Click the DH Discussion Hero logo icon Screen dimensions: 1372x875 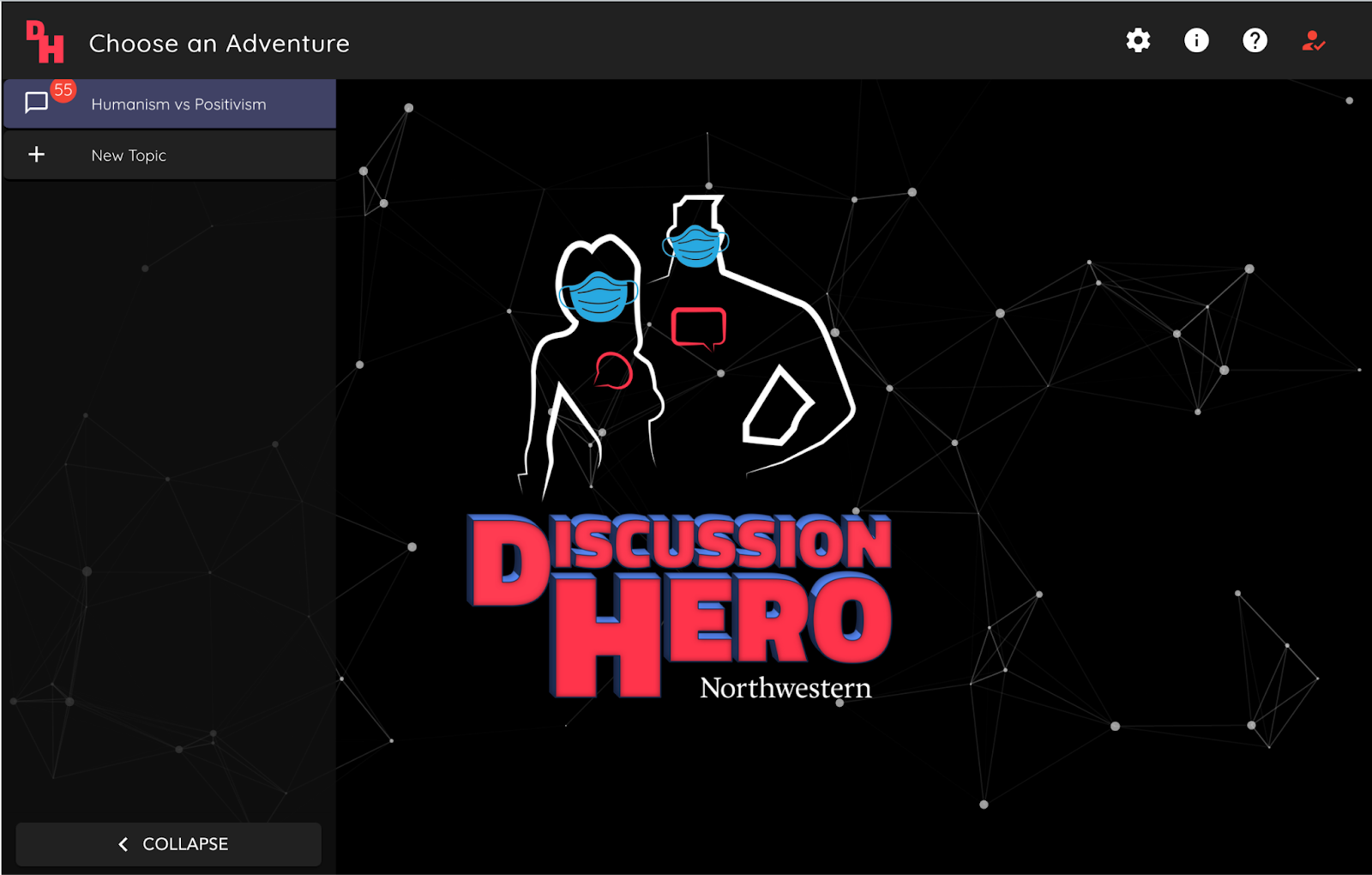[x=45, y=42]
